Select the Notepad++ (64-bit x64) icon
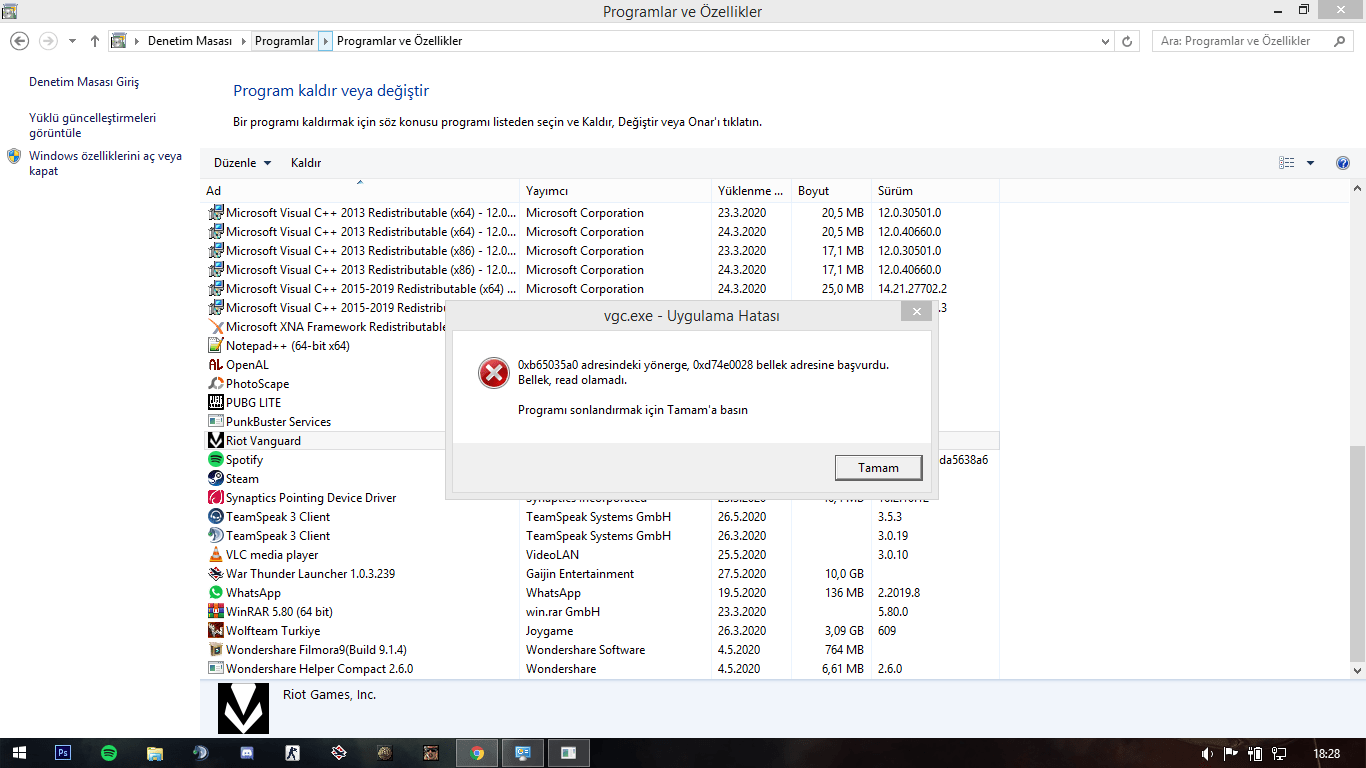Screen dimensions: 1366x768 (215, 346)
